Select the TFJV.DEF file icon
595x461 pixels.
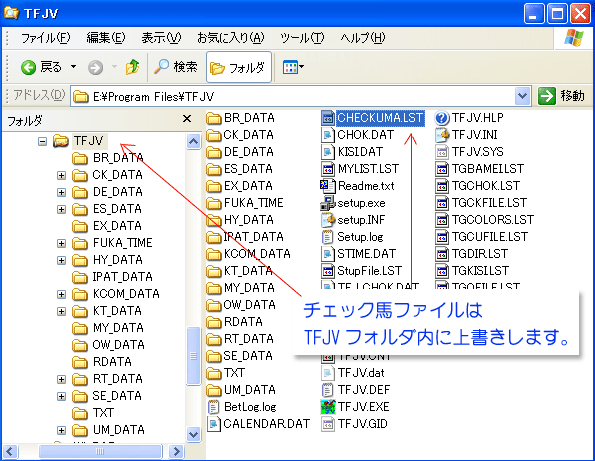[327, 390]
